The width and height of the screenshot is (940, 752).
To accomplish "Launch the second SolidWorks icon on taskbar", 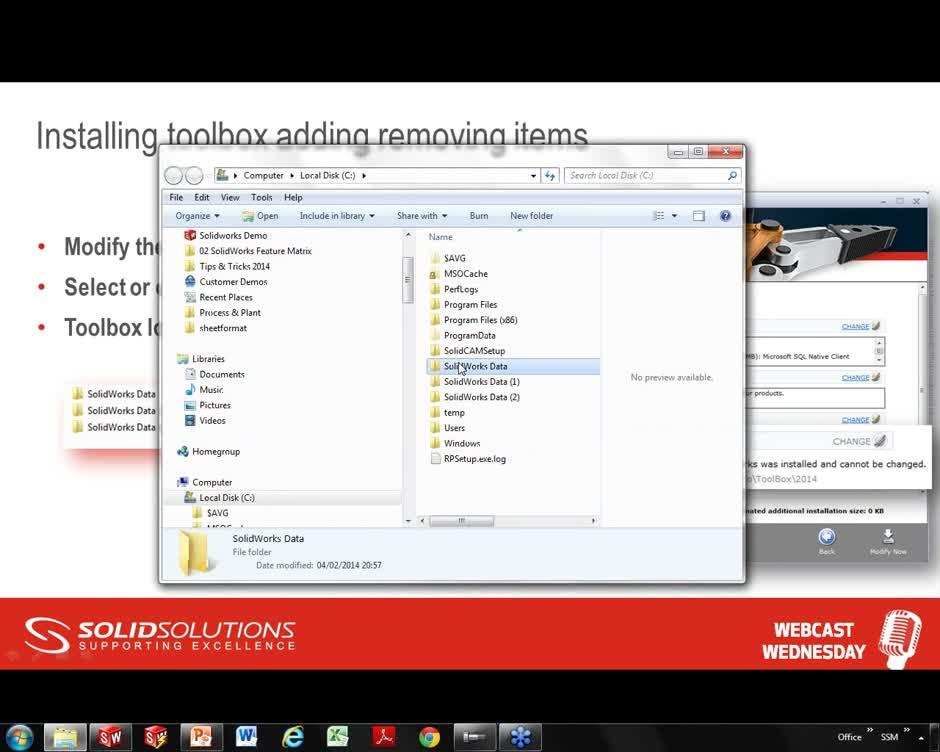I will (156, 737).
